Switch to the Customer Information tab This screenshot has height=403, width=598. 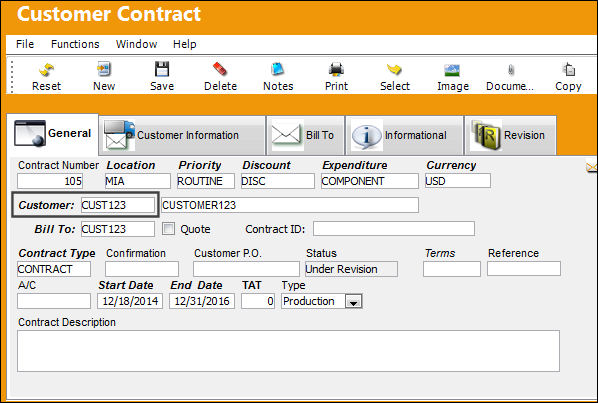tap(182, 135)
